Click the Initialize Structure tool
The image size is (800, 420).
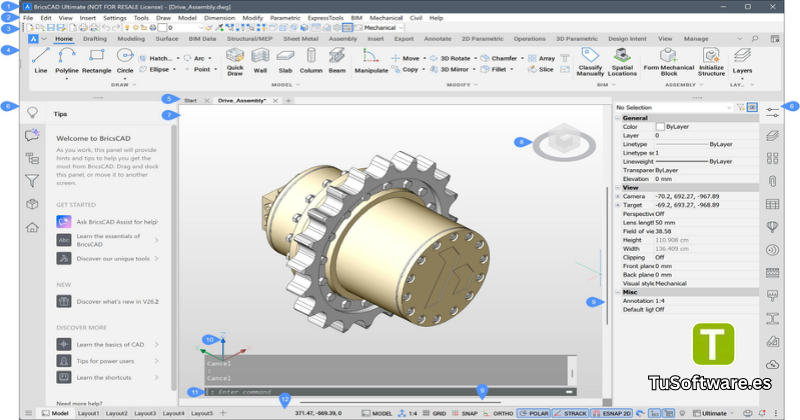(x=711, y=62)
